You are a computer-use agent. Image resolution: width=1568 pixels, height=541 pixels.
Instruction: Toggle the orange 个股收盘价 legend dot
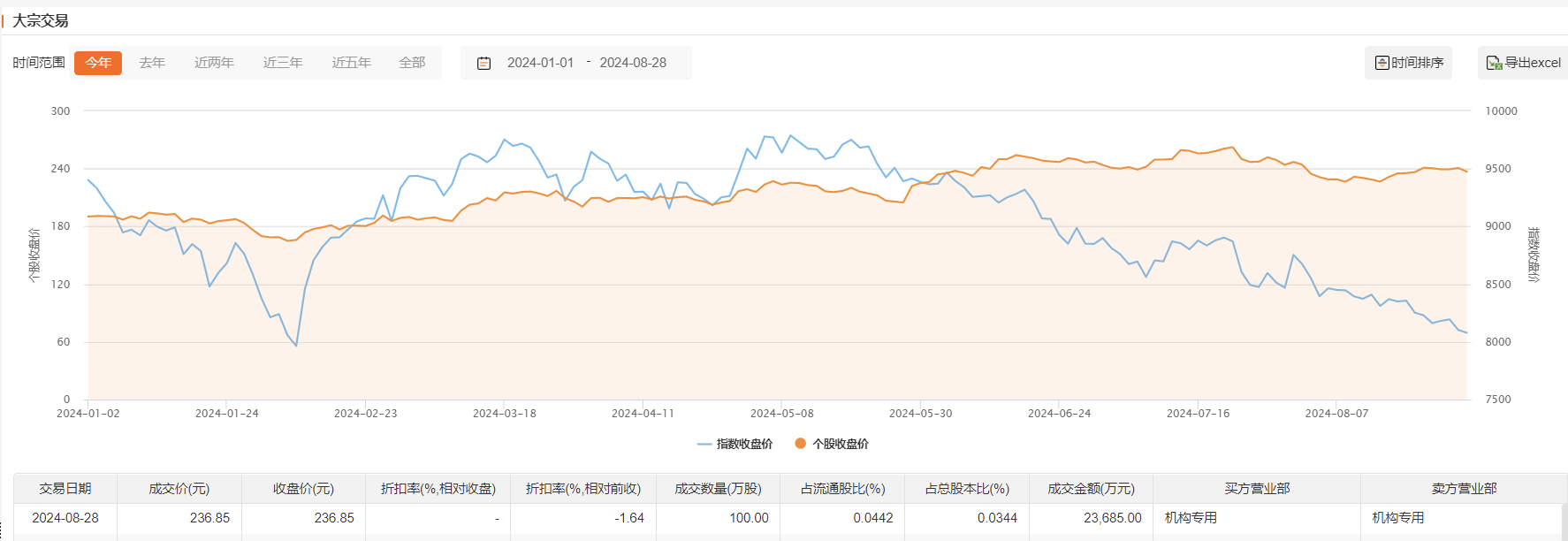(x=801, y=444)
